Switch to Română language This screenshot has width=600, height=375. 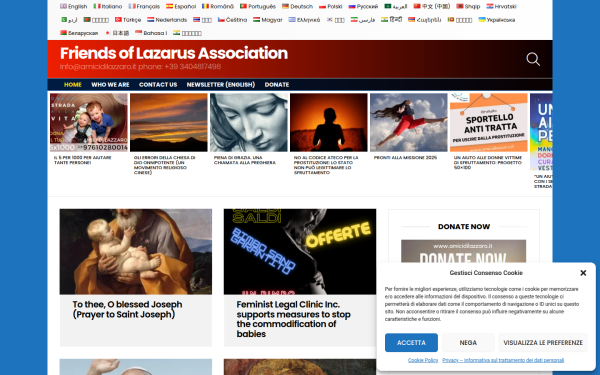217,6
